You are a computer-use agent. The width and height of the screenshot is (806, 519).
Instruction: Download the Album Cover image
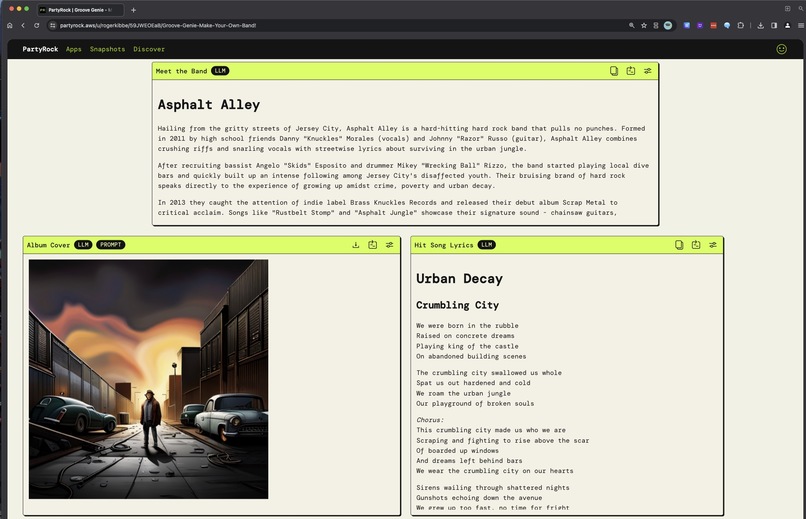click(356, 245)
